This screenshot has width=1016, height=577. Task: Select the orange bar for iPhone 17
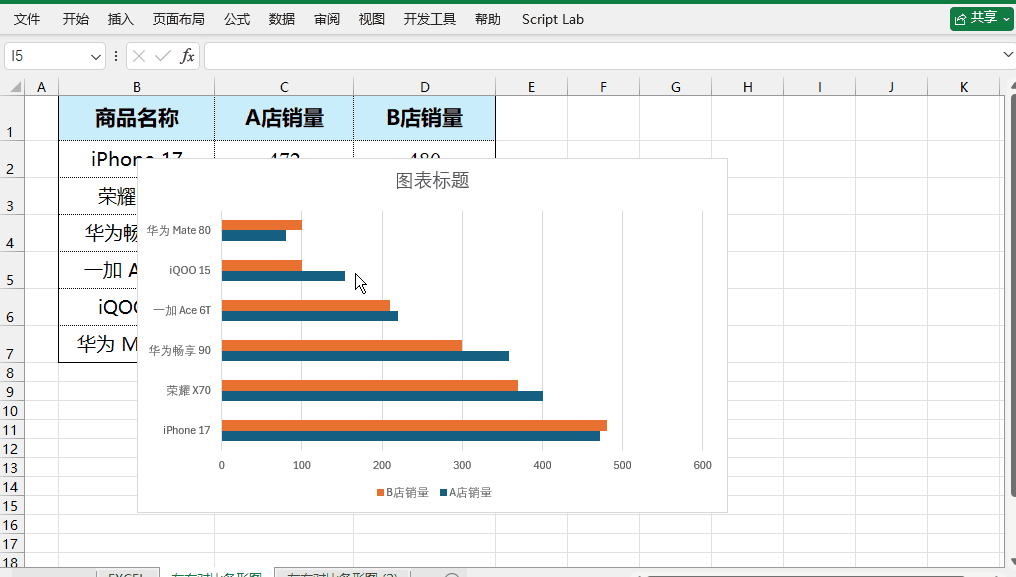pyautogui.click(x=414, y=425)
